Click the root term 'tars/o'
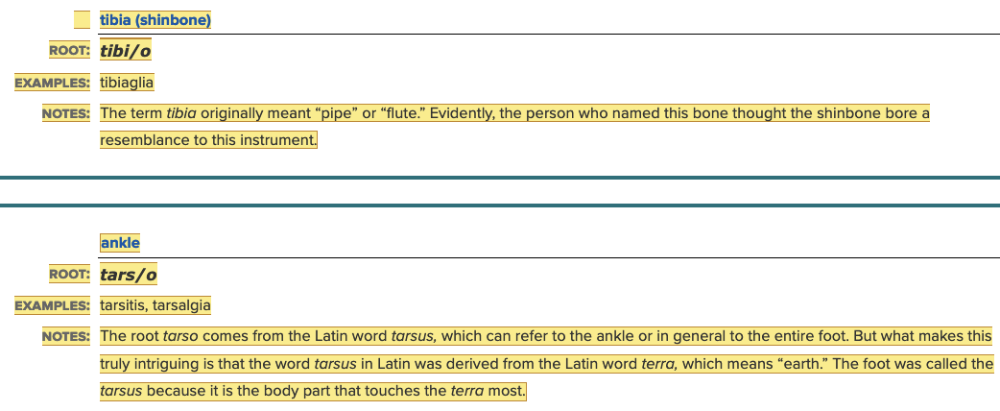 pyautogui.click(x=128, y=275)
